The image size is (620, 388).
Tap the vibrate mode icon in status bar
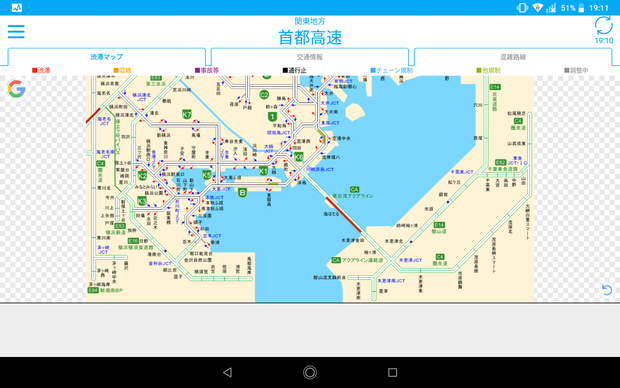pos(522,8)
